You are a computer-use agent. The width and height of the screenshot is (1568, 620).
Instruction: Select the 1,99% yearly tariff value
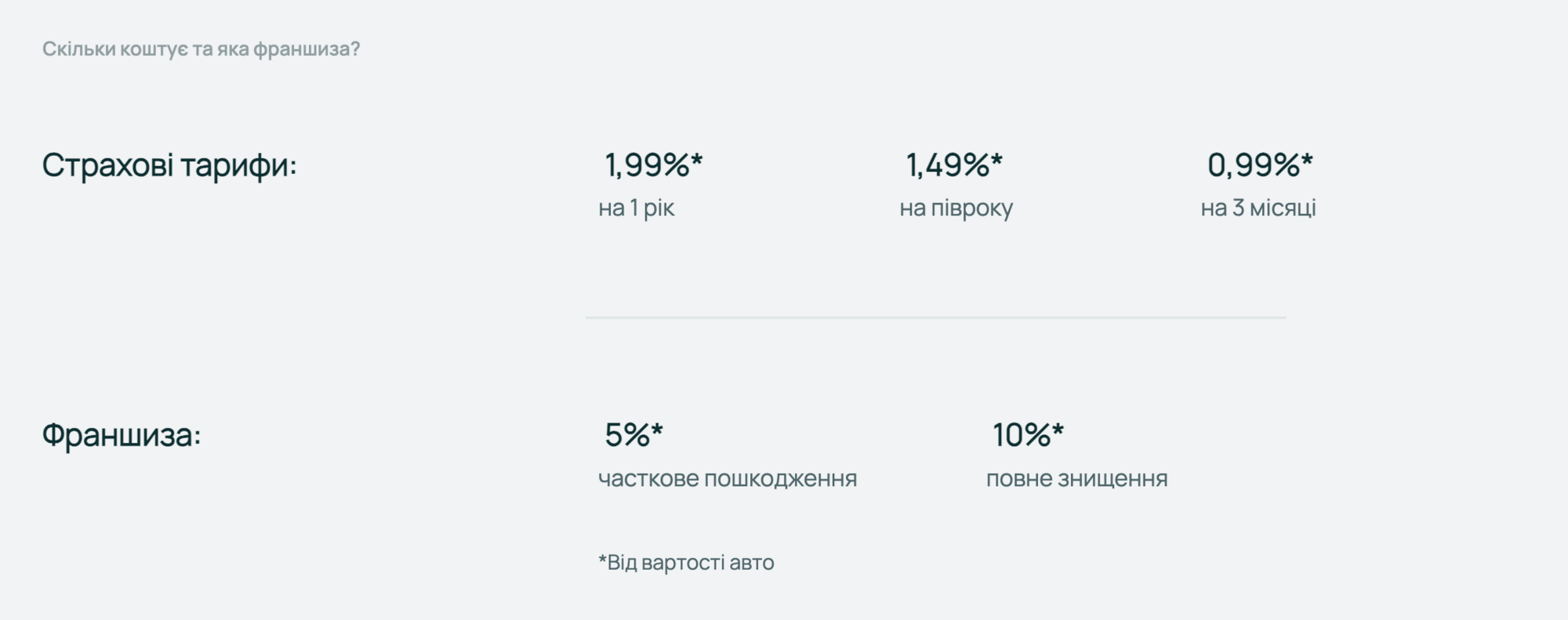647,165
